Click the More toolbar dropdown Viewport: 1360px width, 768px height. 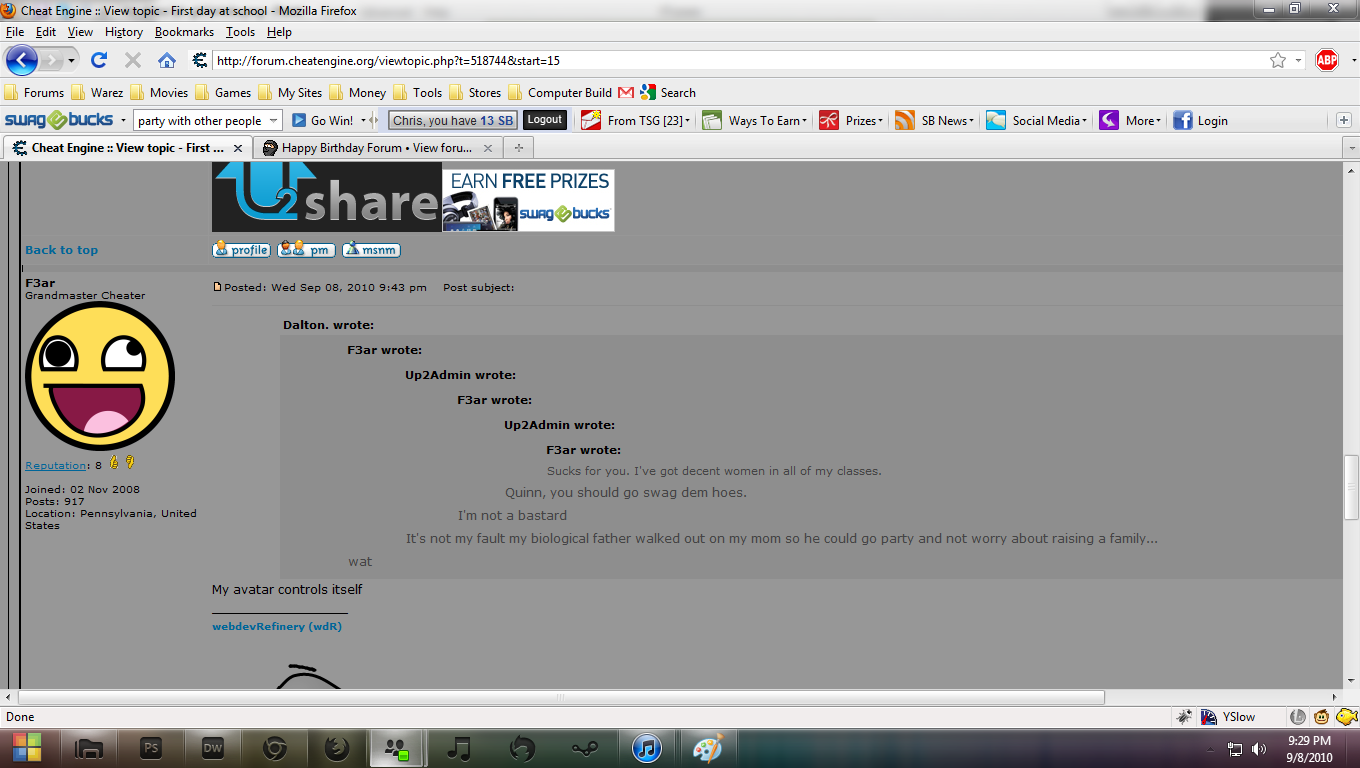point(1132,120)
